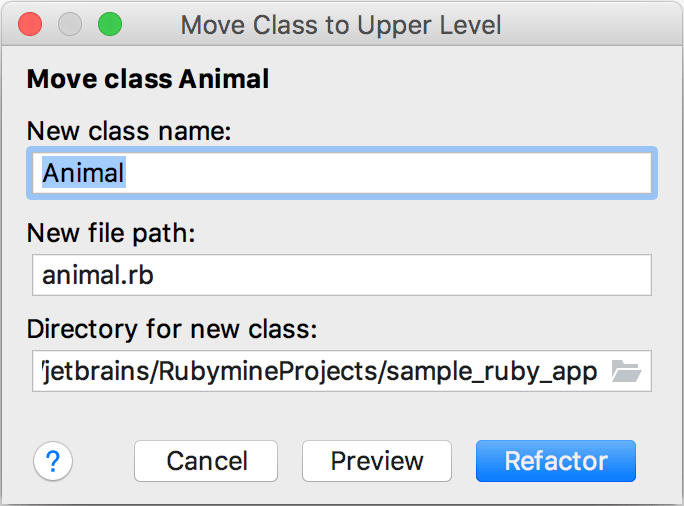Click the animal.rb file name text
The width and height of the screenshot is (684, 506).
[98, 275]
